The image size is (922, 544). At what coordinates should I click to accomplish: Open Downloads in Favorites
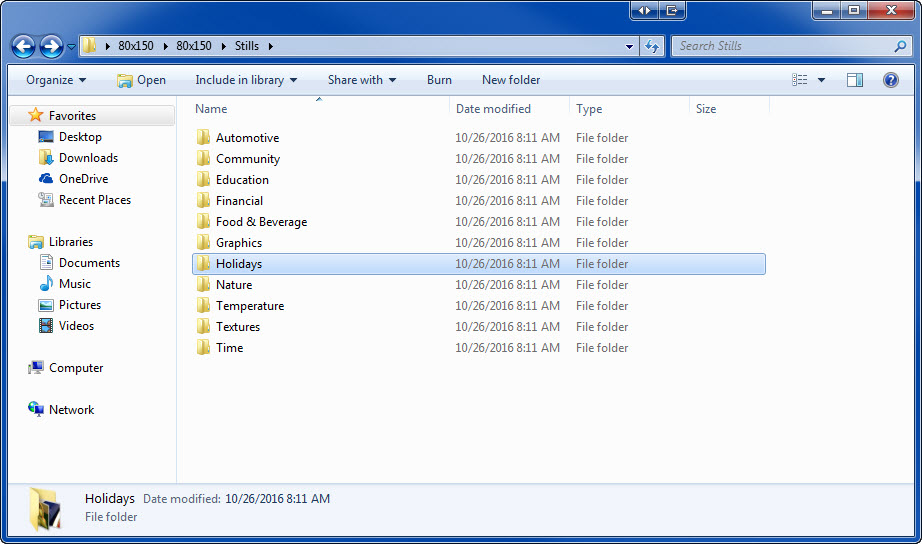tap(88, 158)
